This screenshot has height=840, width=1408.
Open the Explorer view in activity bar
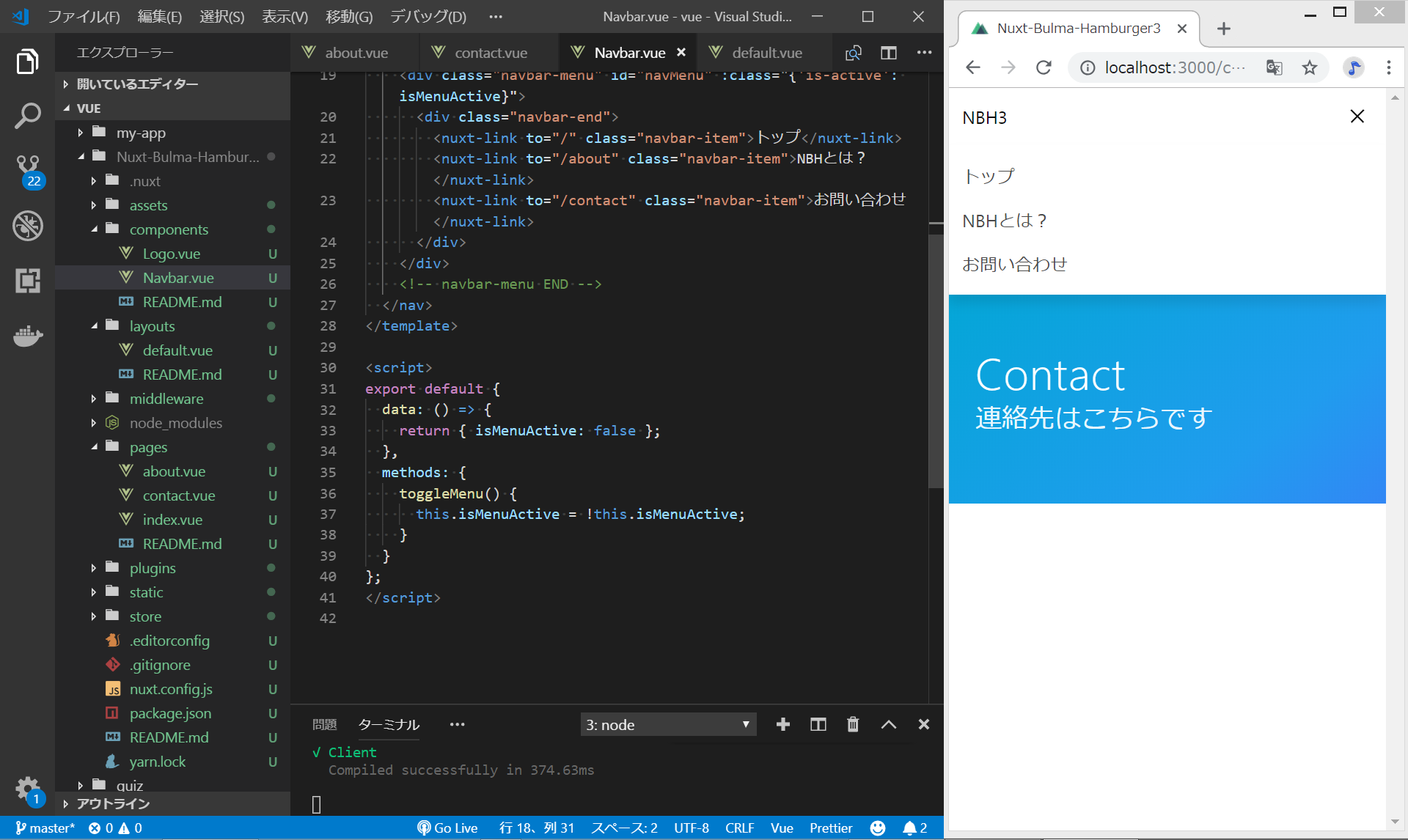(x=27, y=62)
